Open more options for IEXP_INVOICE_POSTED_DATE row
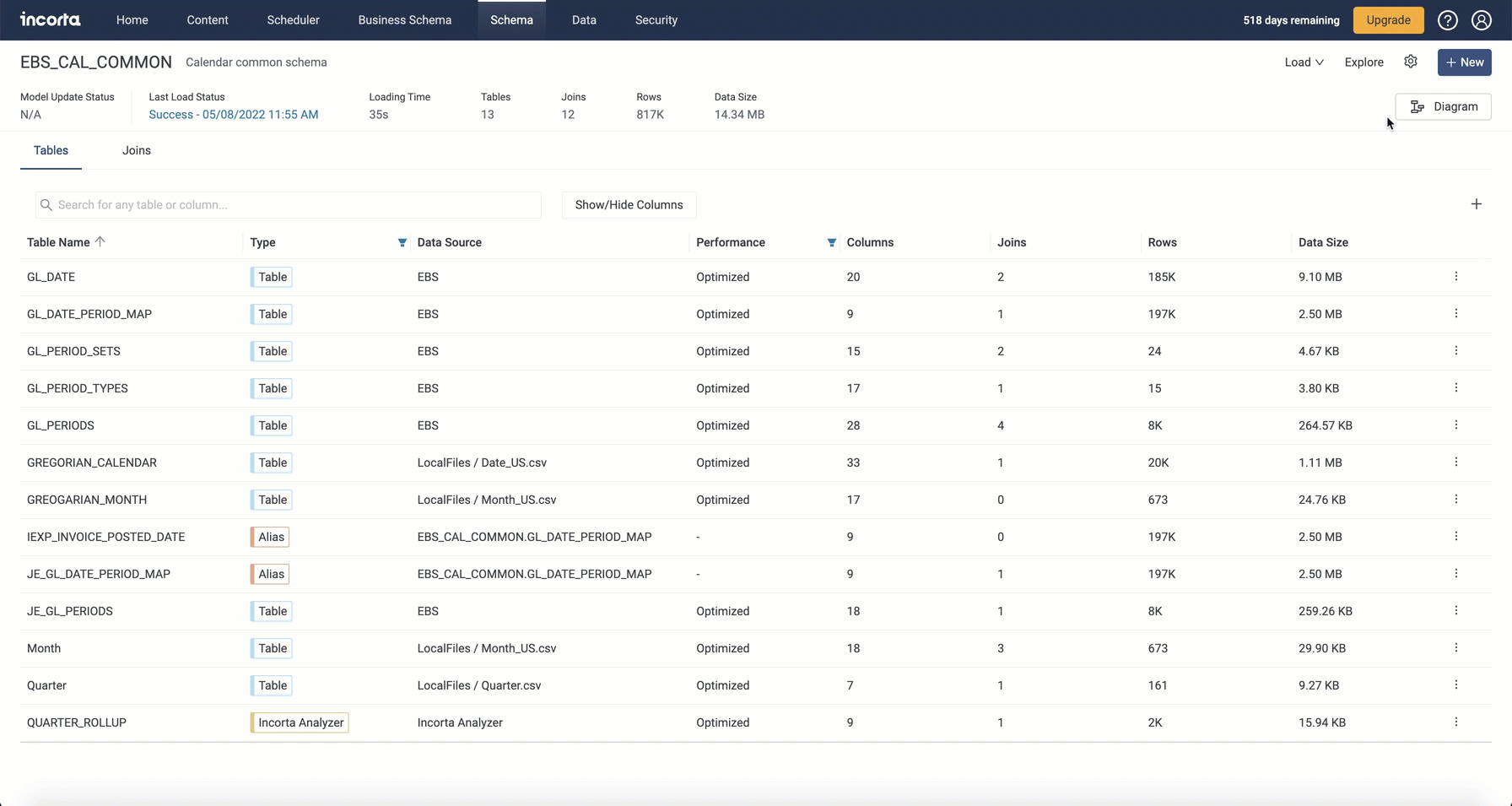This screenshot has height=806, width=1512. (1456, 537)
